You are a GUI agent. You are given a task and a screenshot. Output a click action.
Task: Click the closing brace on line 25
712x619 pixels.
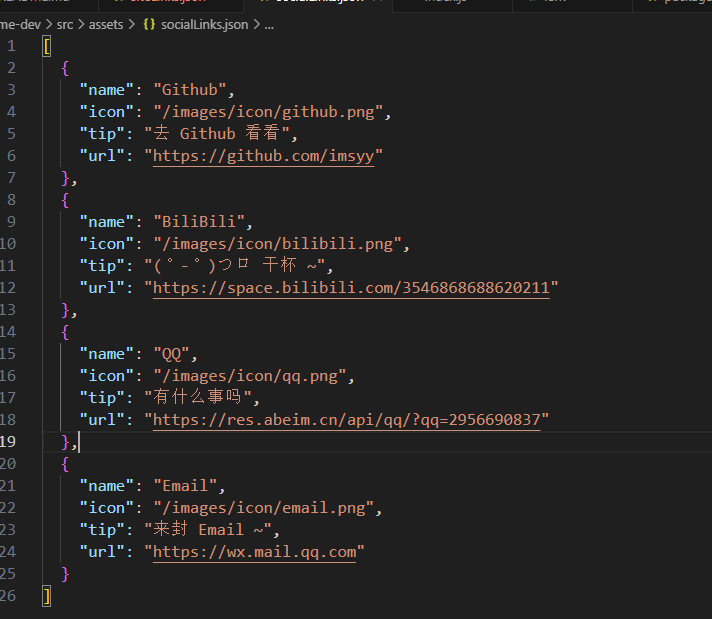click(x=65, y=574)
